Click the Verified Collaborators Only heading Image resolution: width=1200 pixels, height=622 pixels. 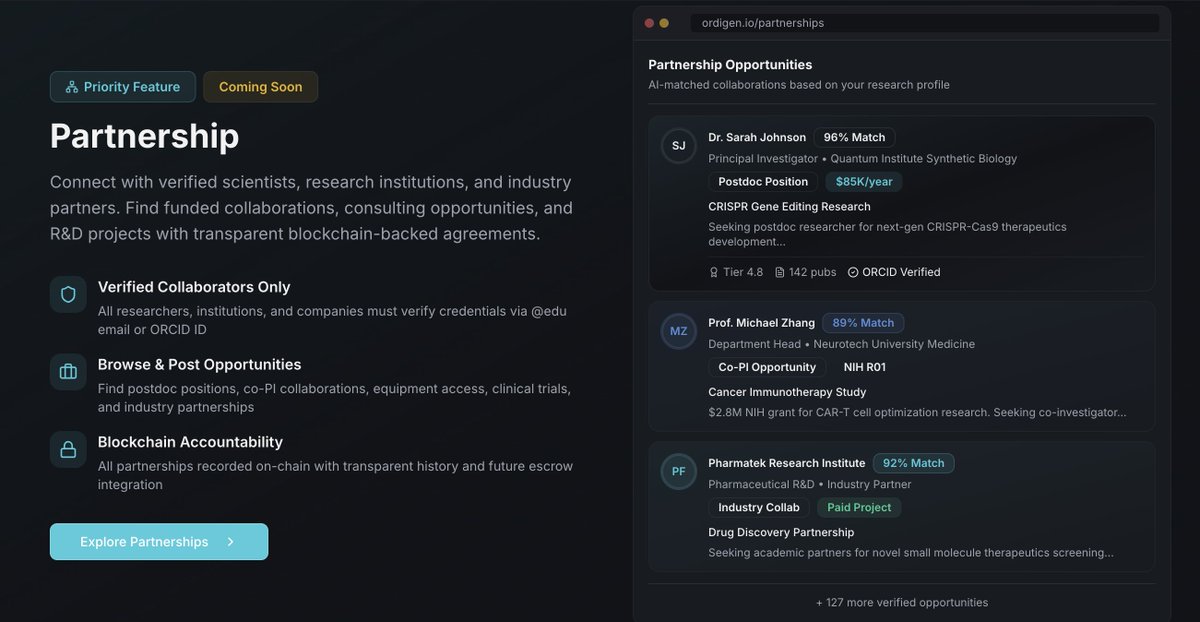coord(194,287)
